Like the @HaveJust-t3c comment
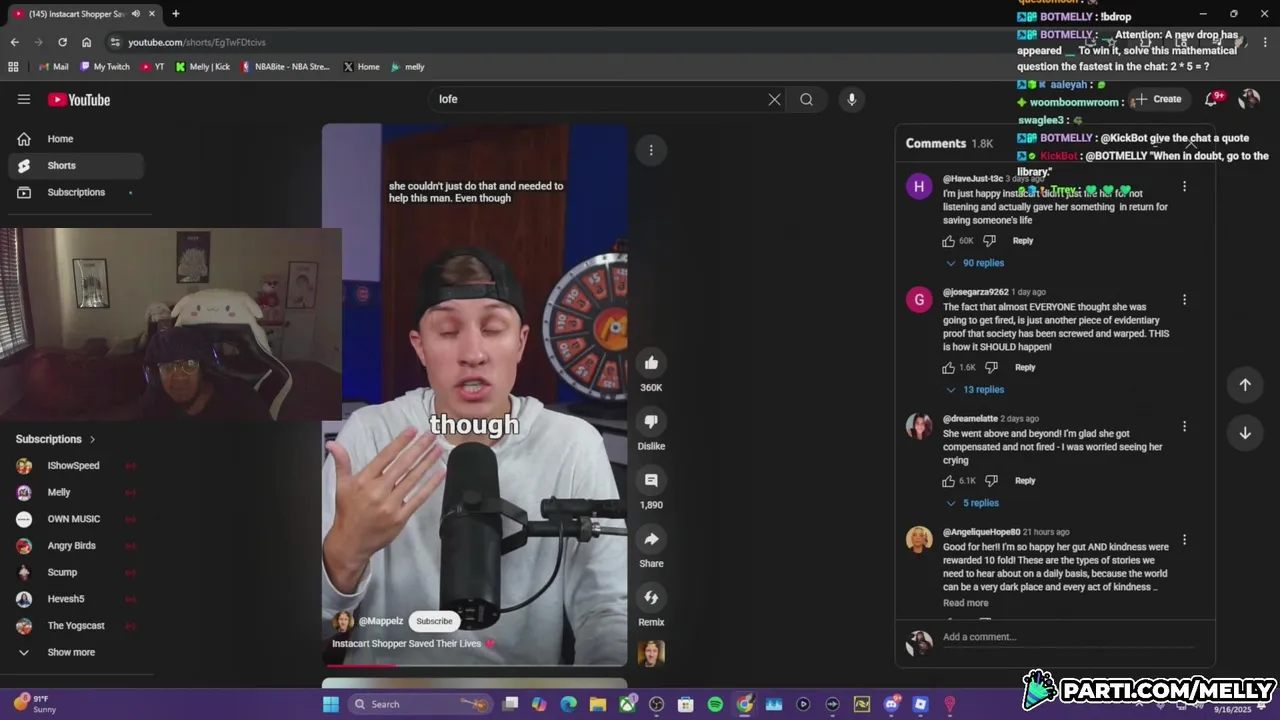 949,241
